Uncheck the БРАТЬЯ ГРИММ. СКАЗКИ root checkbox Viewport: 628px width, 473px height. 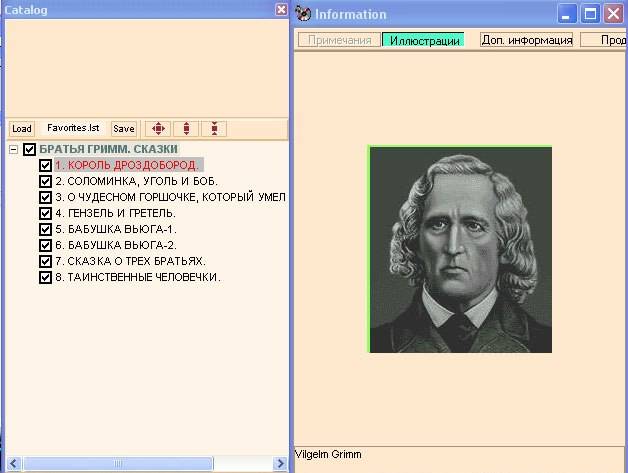pyautogui.click(x=29, y=149)
